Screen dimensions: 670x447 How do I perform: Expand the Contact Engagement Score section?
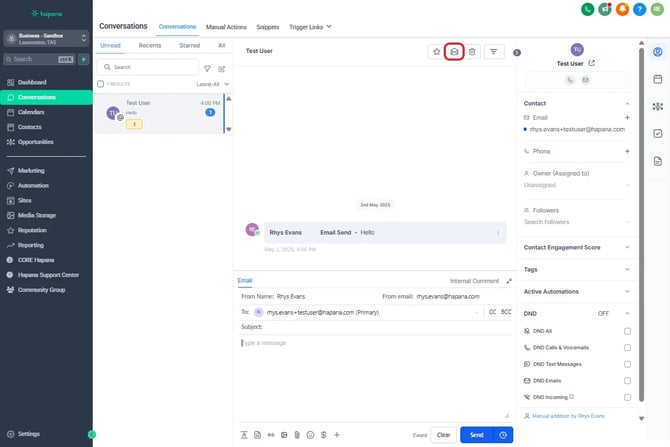click(x=627, y=246)
